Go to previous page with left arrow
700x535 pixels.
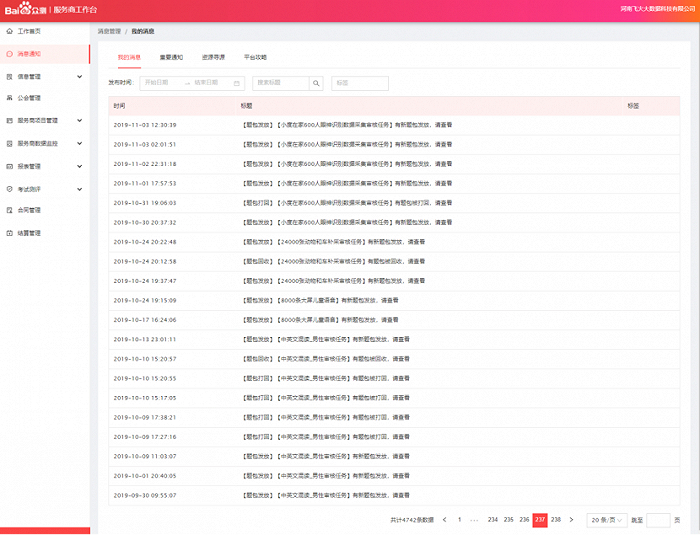(x=444, y=520)
